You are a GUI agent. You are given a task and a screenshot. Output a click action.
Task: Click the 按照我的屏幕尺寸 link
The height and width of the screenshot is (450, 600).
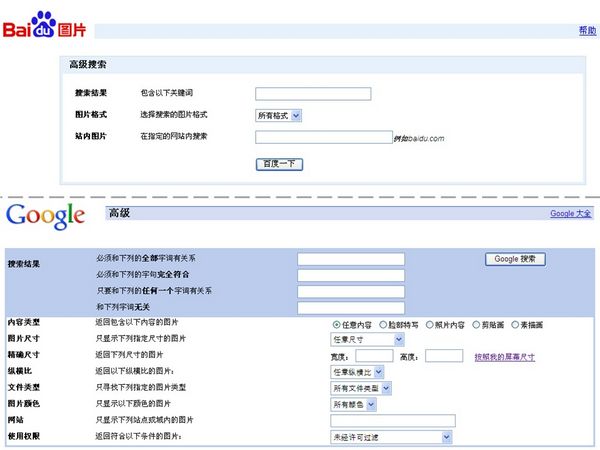(x=504, y=356)
